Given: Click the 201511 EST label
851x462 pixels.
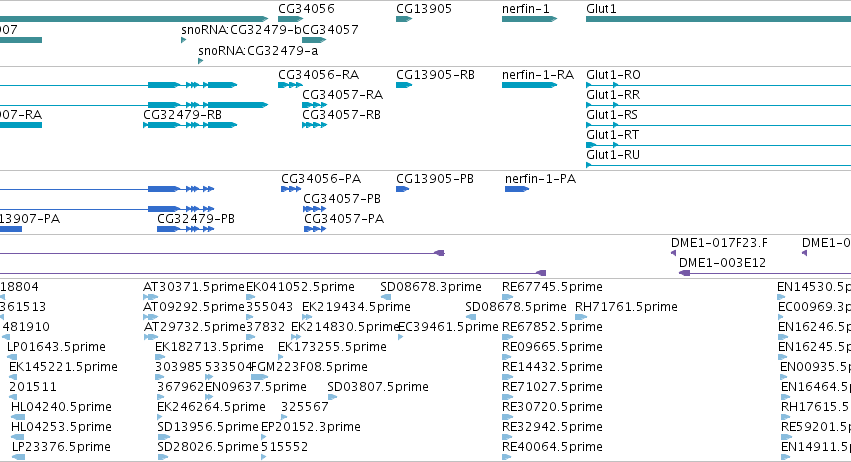Looking at the screenshot, I should coord(33,388).
